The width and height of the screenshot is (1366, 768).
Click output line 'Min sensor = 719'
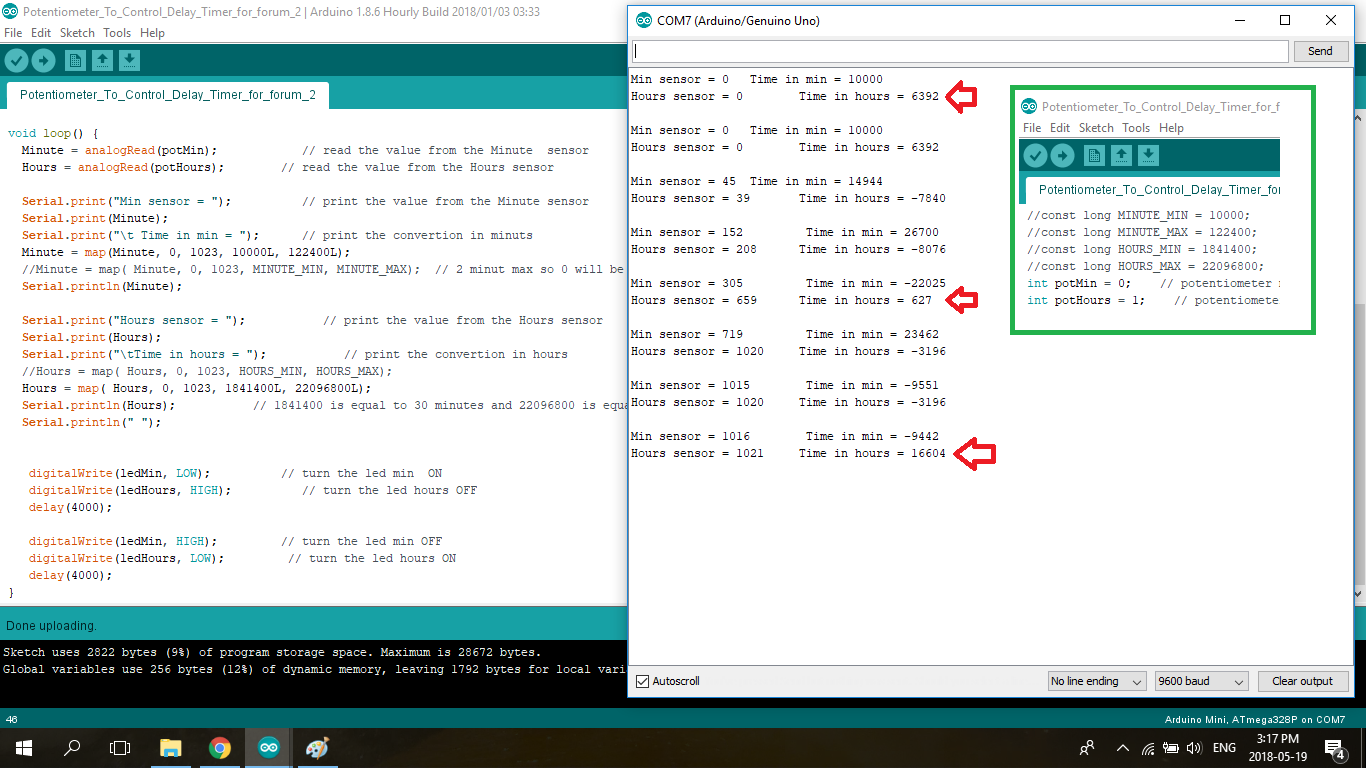point(687,334)
